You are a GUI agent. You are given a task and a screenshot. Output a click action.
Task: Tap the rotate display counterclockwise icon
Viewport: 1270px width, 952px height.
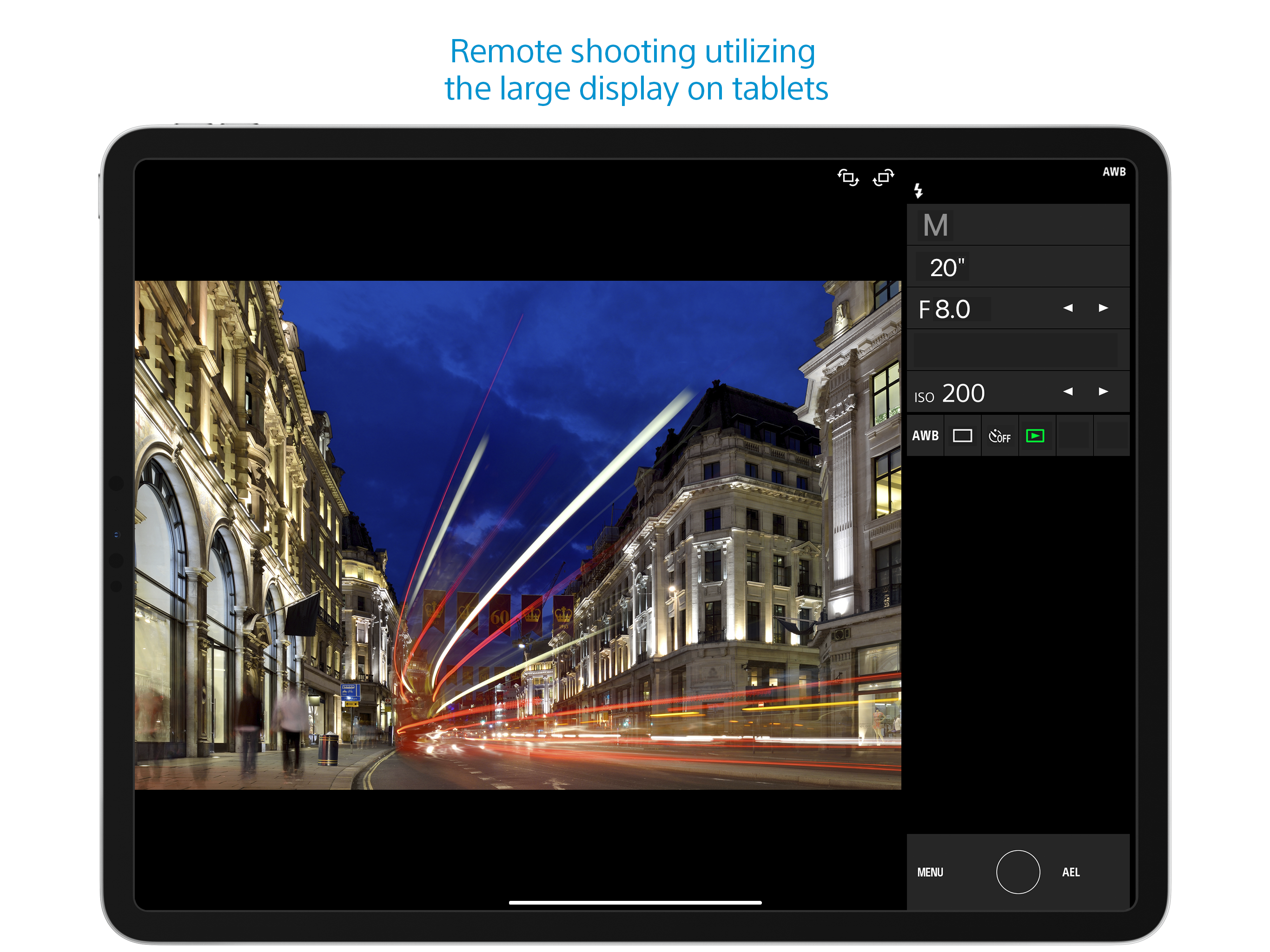click(848, 178)
